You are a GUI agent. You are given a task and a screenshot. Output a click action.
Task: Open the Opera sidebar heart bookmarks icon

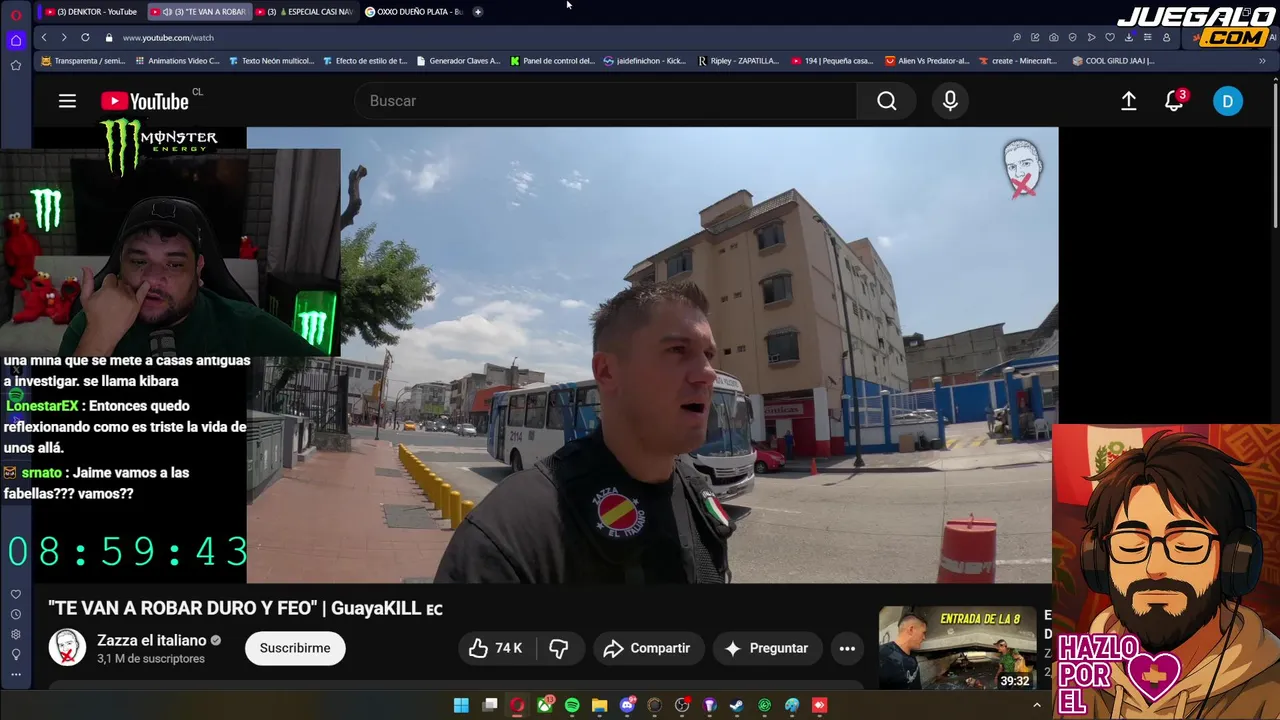point(16,594)
